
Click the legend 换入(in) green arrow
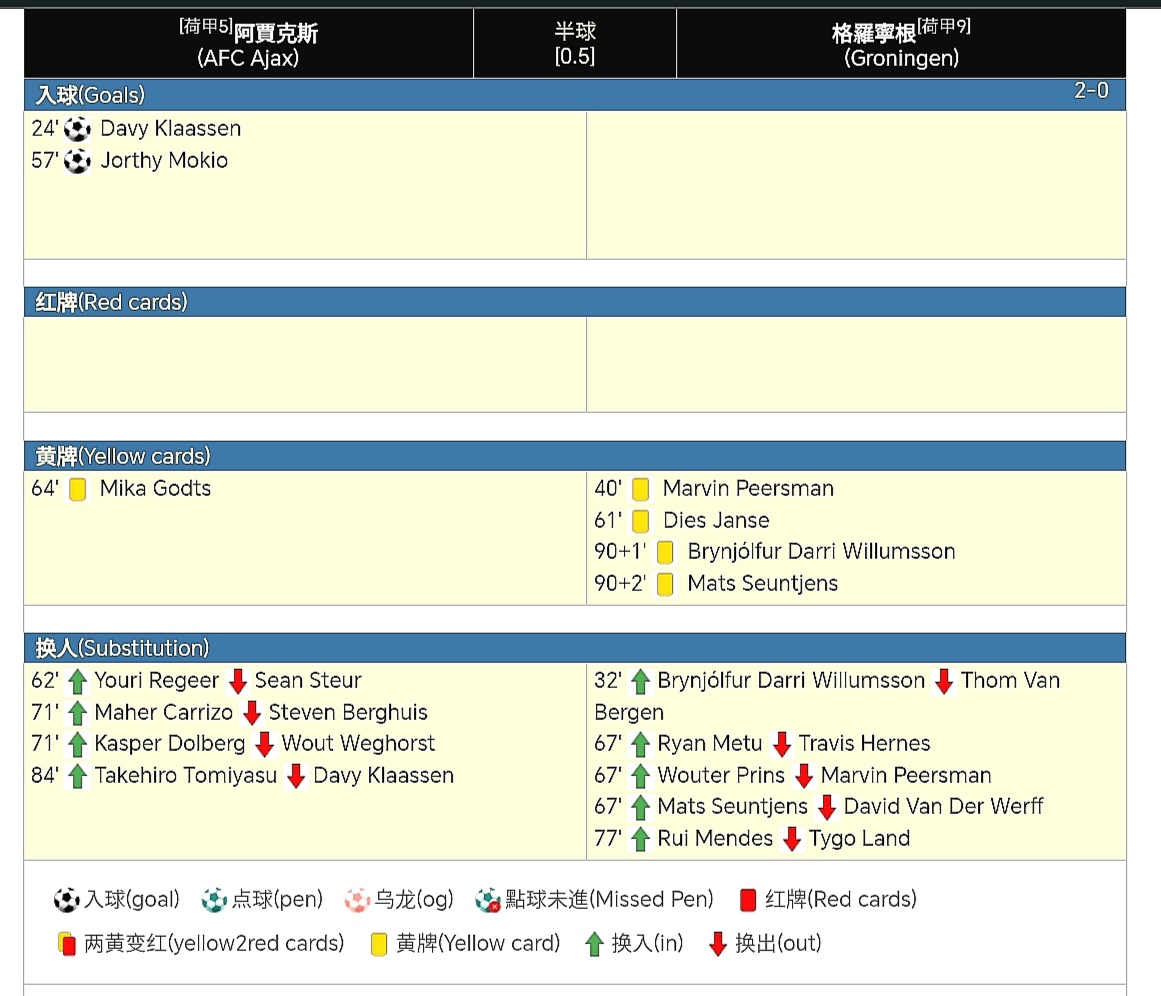tap(594, 944)
